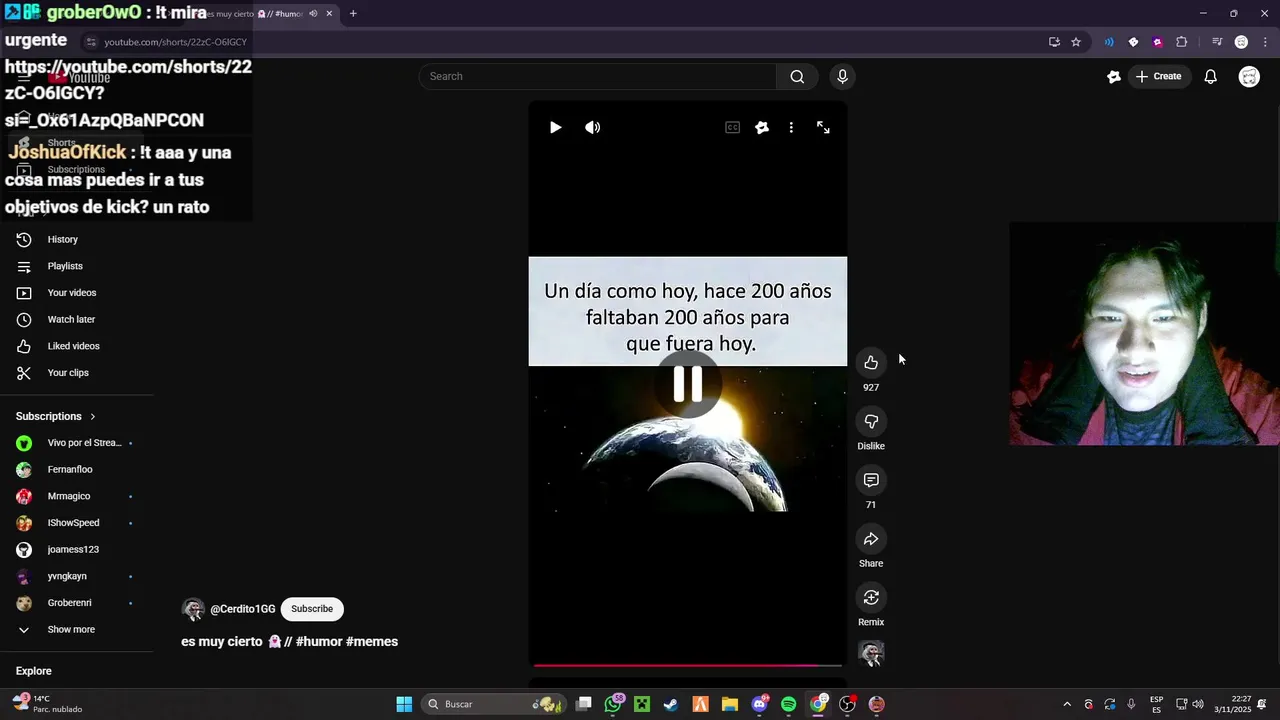Search with your voice microphone

pyautogui.click(x=842, y=76)
